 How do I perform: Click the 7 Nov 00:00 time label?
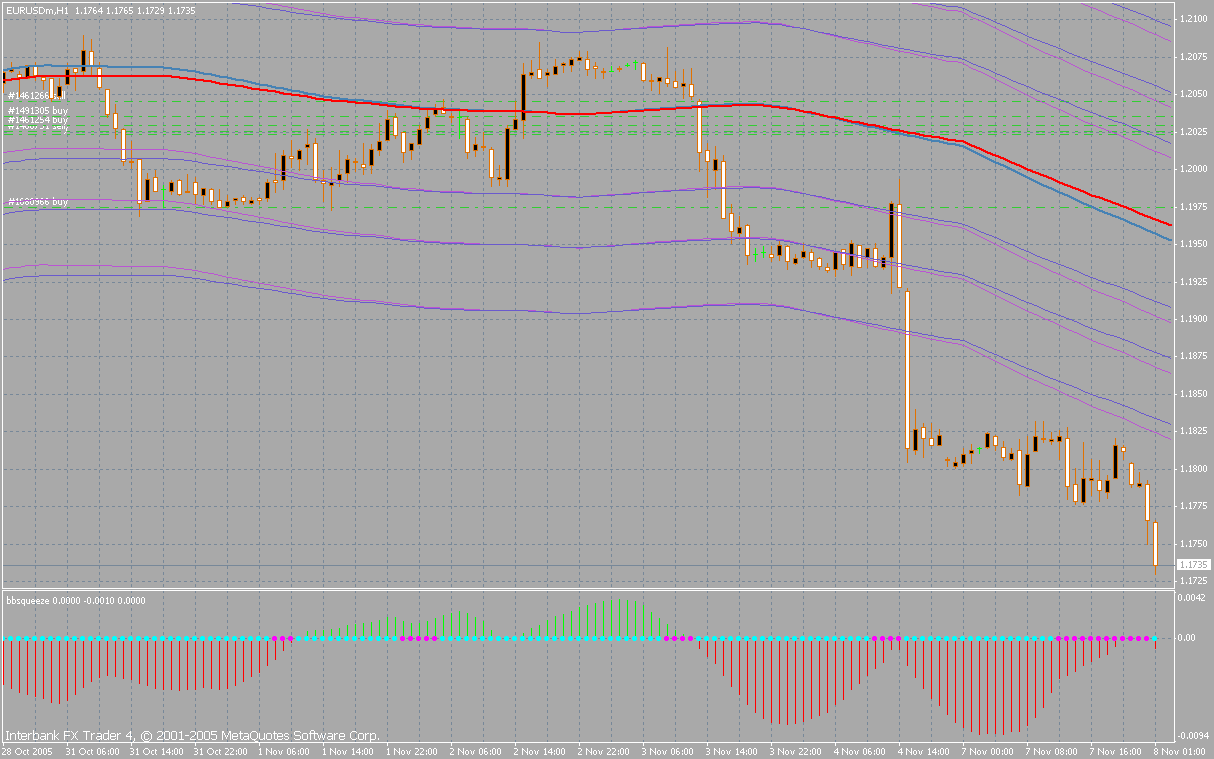[x=989, y=751]
